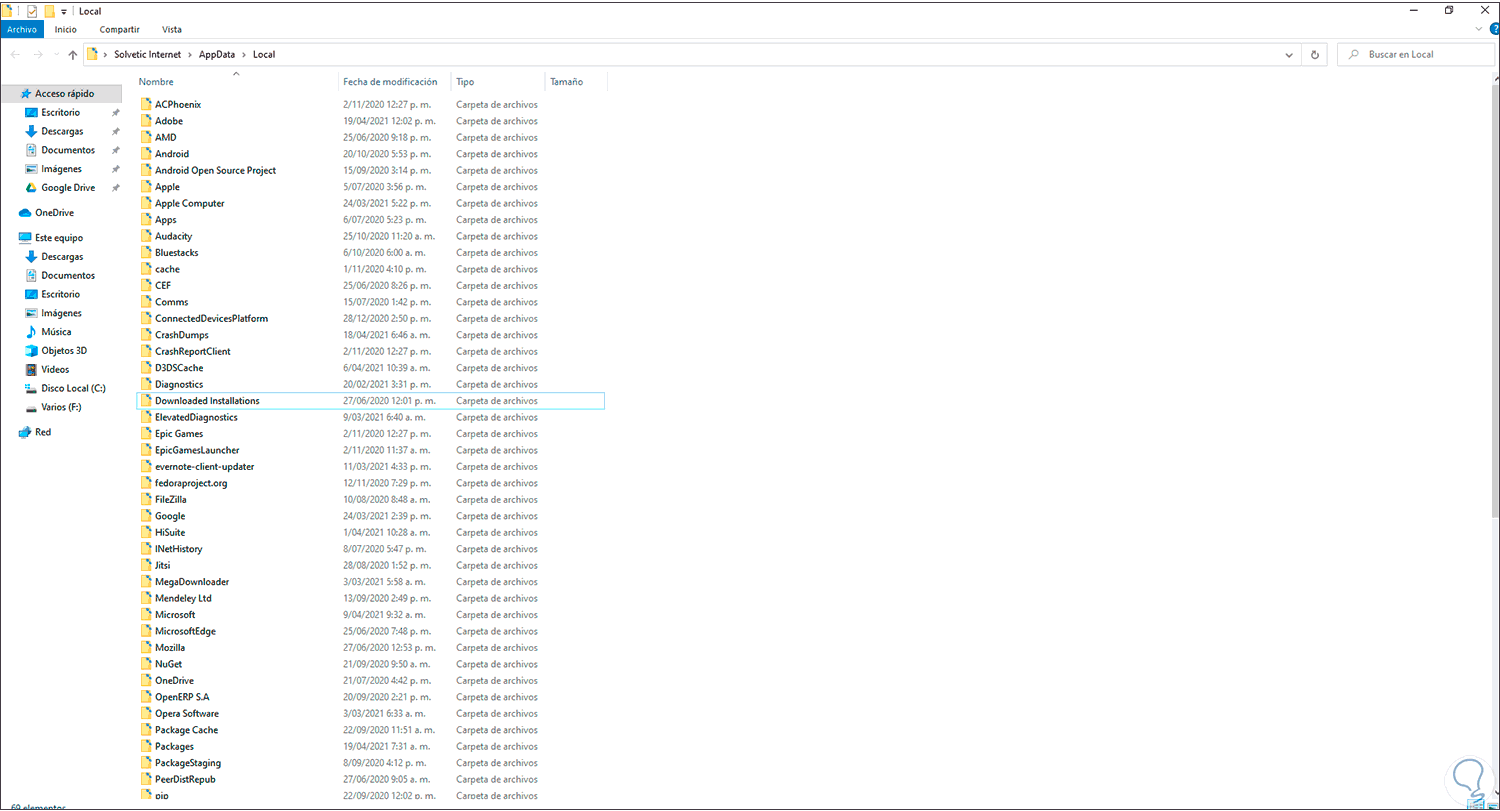Open the OneDrive cloud icon in sidebar

pyautogui.click(x=25, y=213)
